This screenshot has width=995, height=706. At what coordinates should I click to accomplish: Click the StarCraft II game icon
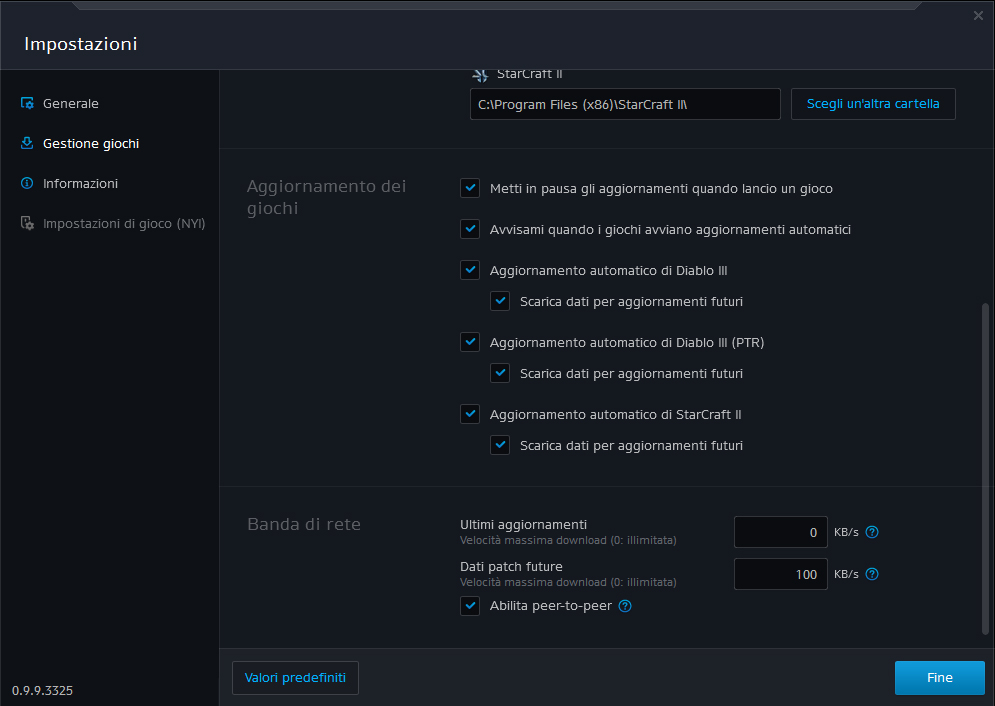click(x=479, y=74)
